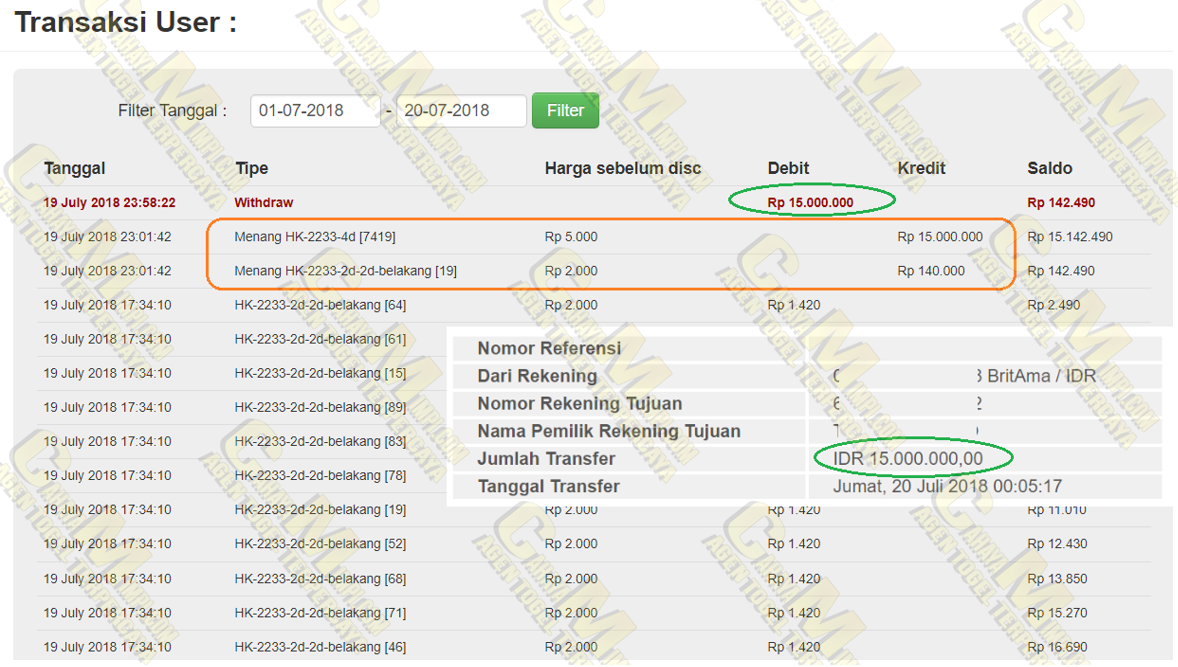The image size is (1178, 667).
Task: Select the Harga sebelum disc column header
Action: coord(622,168)
